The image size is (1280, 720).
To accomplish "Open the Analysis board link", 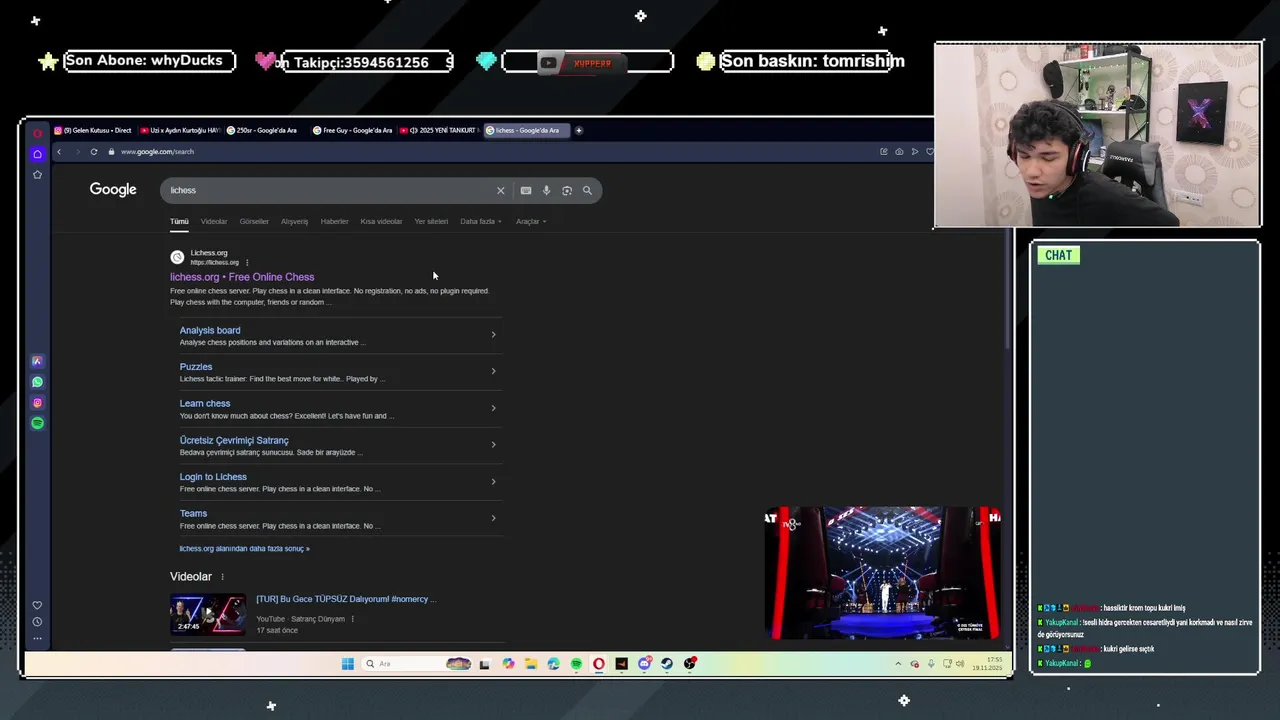I will pos(210,330).
